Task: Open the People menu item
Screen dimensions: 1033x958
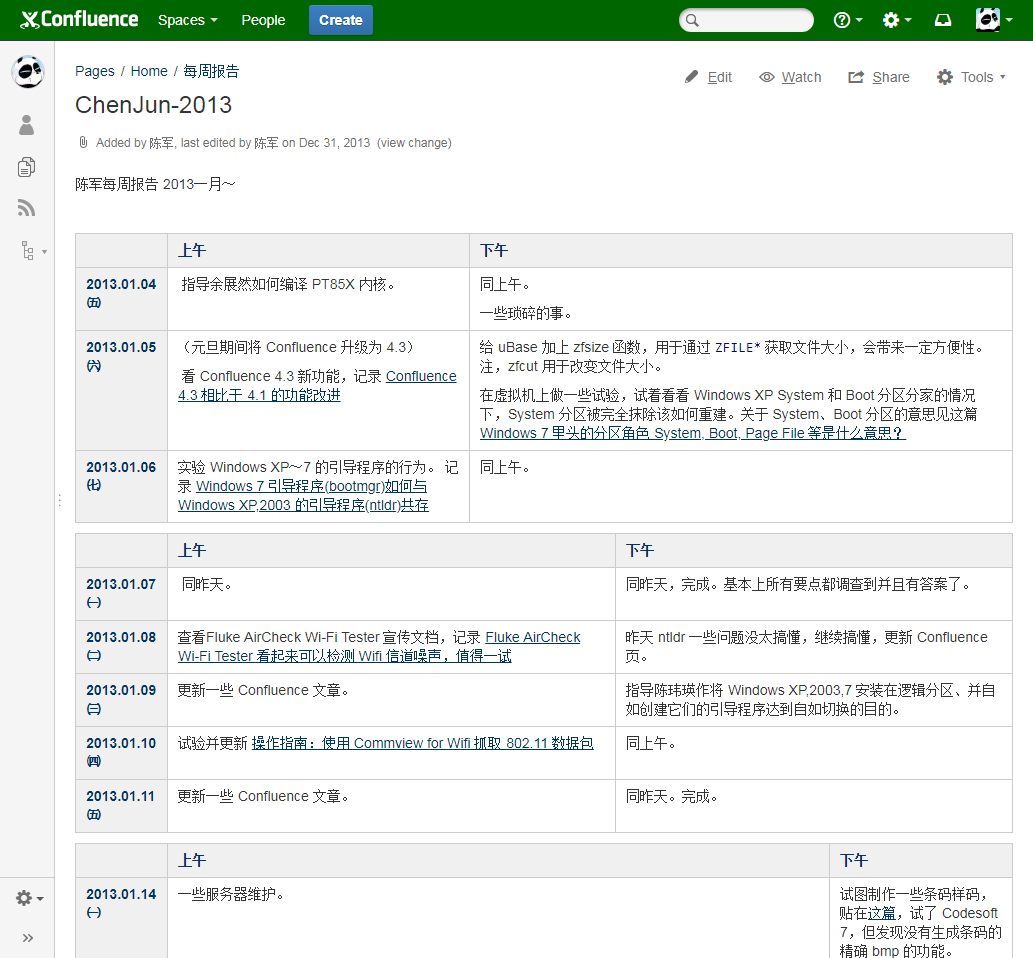Action: [x=263, y=20]
